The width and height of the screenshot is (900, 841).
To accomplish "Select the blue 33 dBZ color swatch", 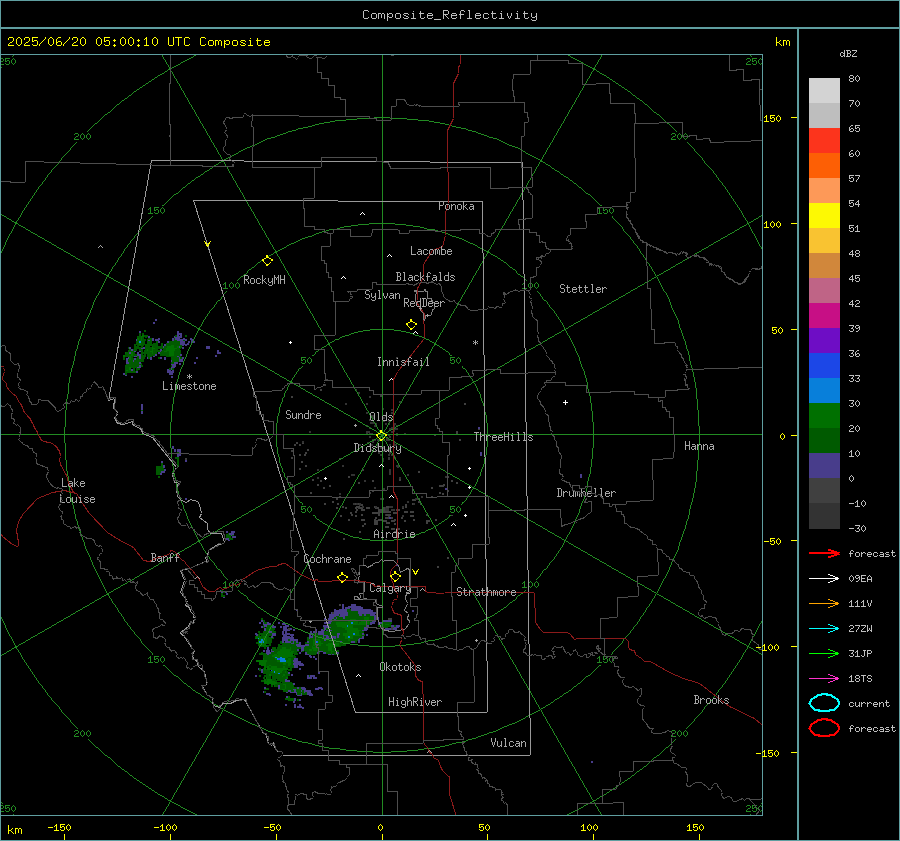I will pos(824,365).
